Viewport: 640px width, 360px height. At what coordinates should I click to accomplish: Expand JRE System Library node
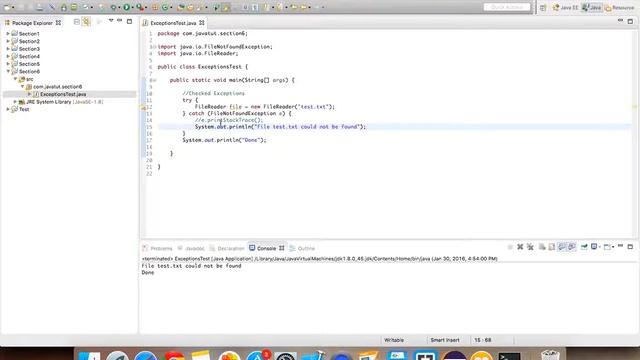pos(15,102)
